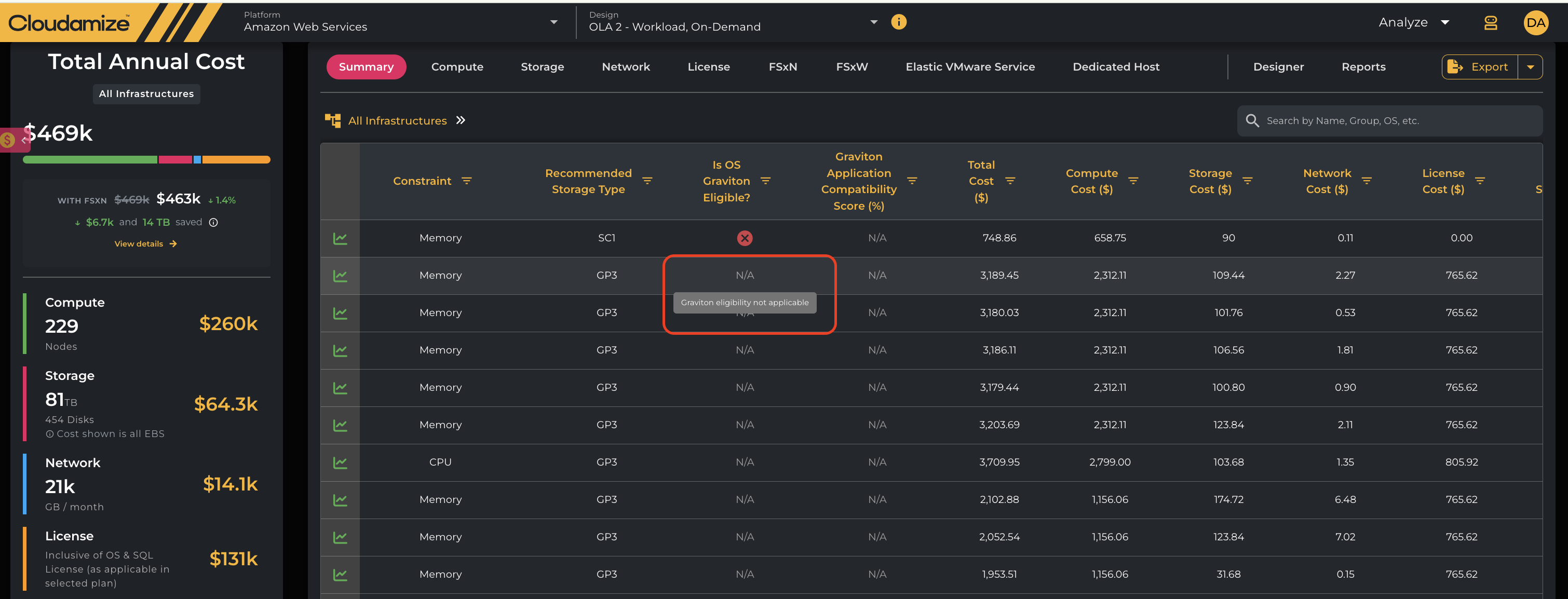Open chart icon for total cost 3,709.95 row
The width and height of the screenshot is (1568, 599).
[340, 462]
